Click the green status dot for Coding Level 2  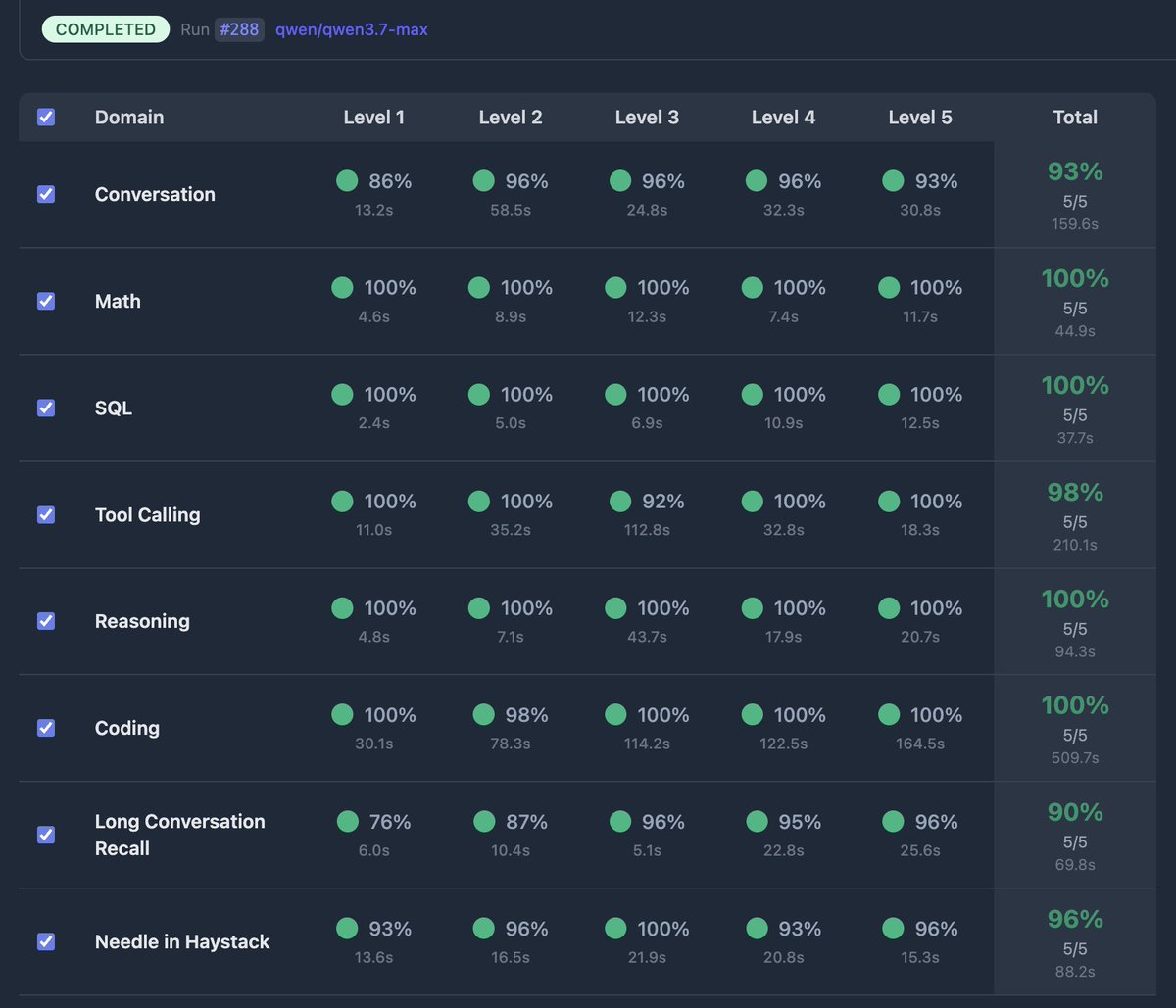484,714
